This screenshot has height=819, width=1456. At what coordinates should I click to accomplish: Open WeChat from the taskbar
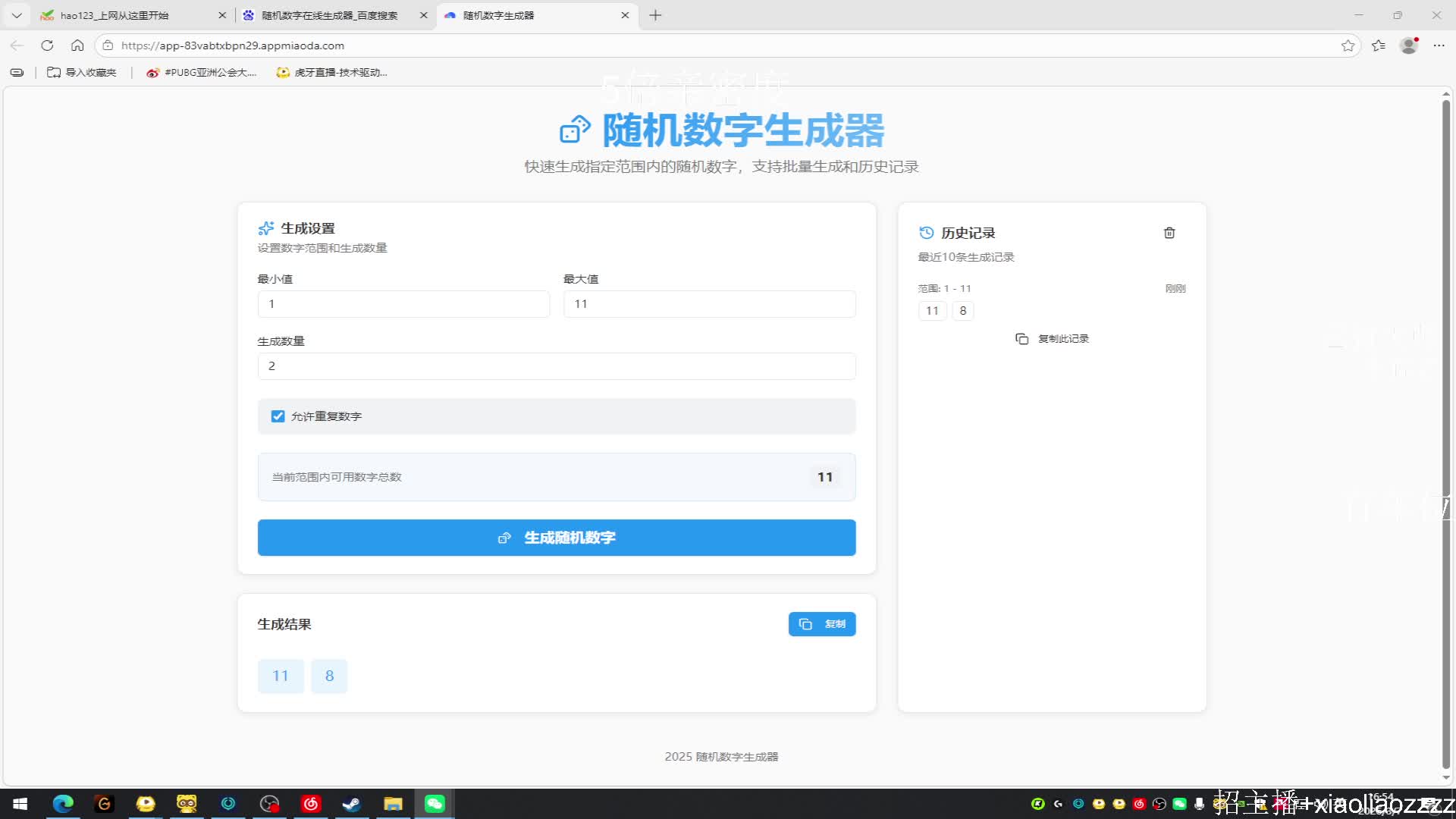435,804
